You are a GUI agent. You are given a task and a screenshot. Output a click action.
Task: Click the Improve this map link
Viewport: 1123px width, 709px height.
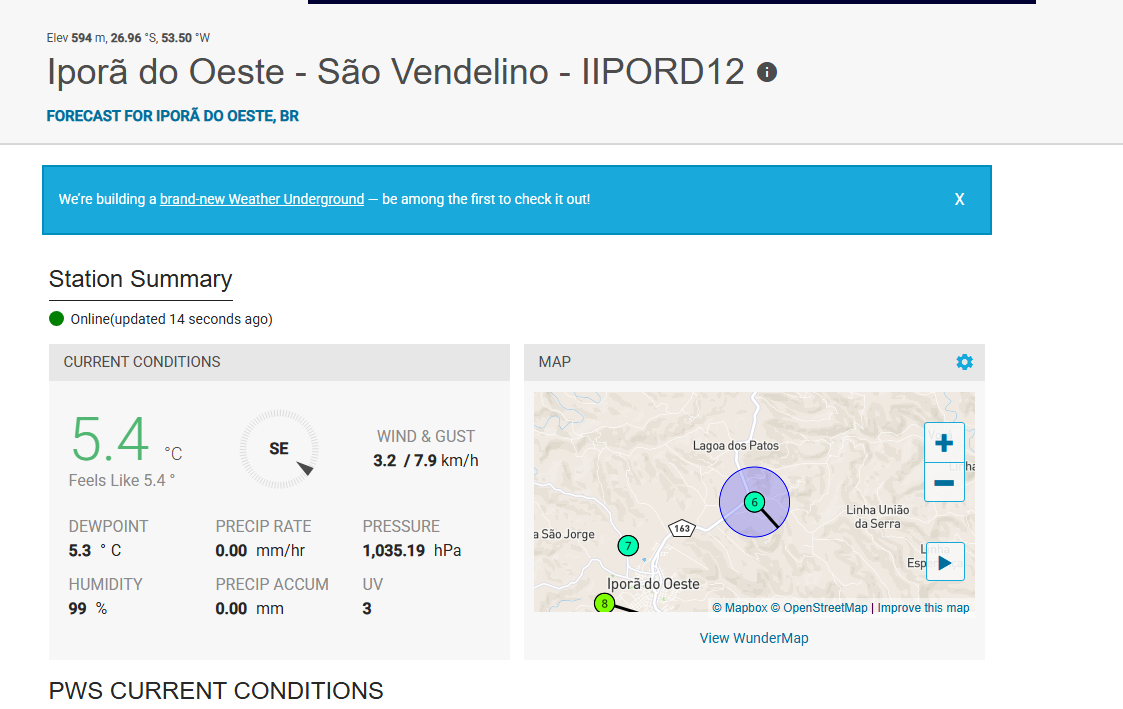[923, 608]
